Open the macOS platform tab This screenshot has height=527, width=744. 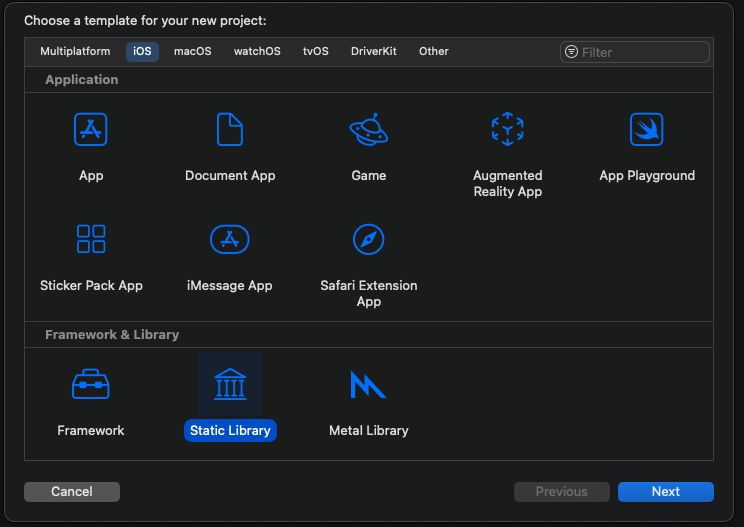193,51
